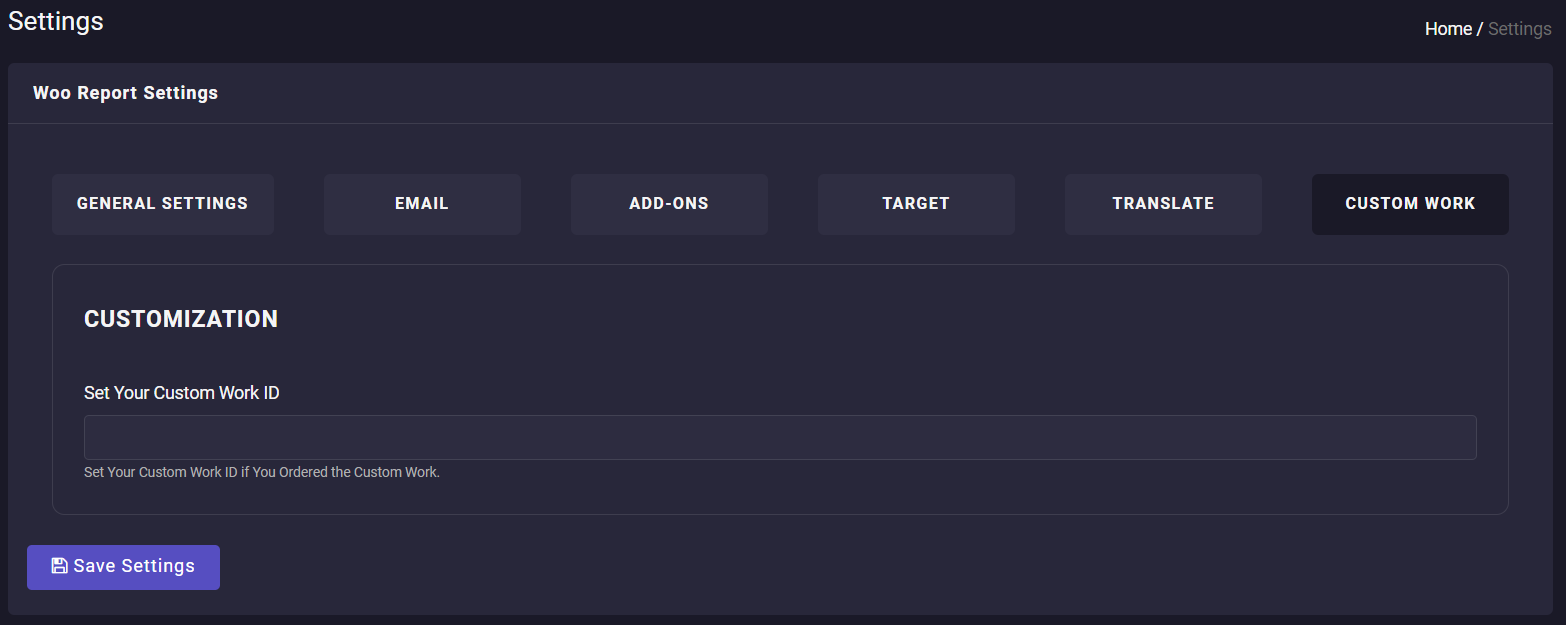Click the Settings page title

tap(56, 21)
